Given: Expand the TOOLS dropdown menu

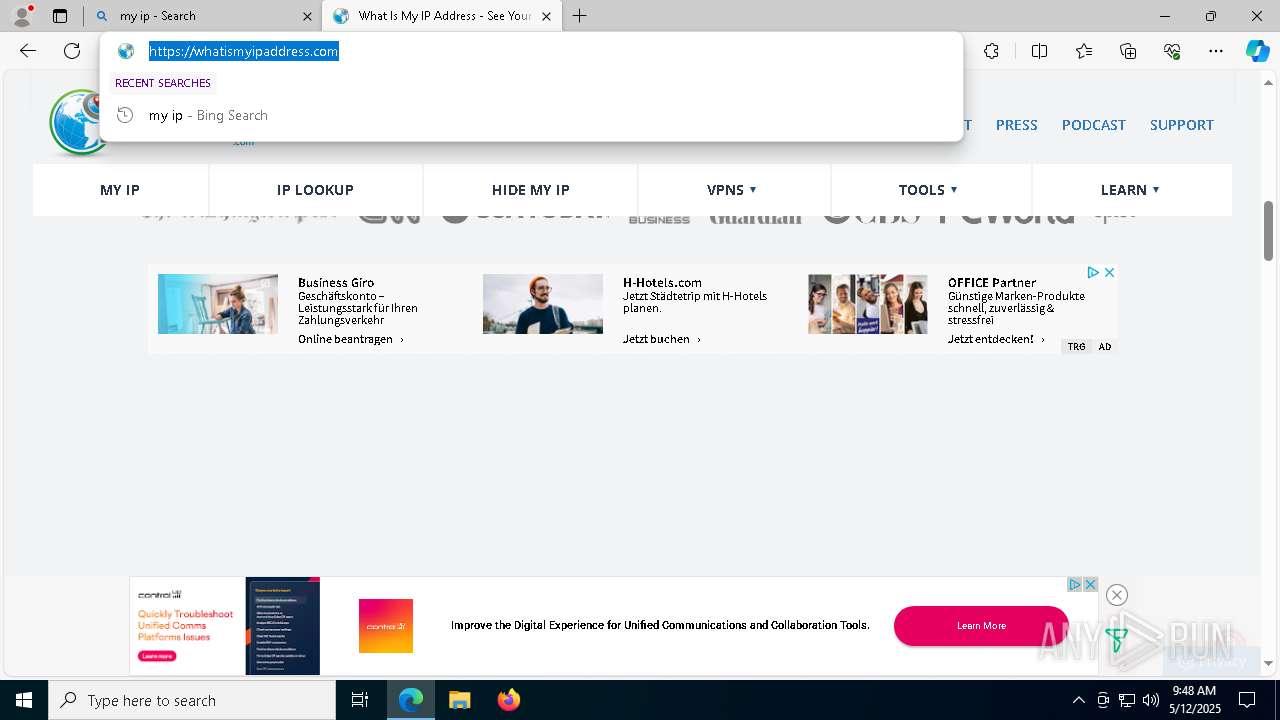Looking at the screenshot, I should tap(928, 190).
